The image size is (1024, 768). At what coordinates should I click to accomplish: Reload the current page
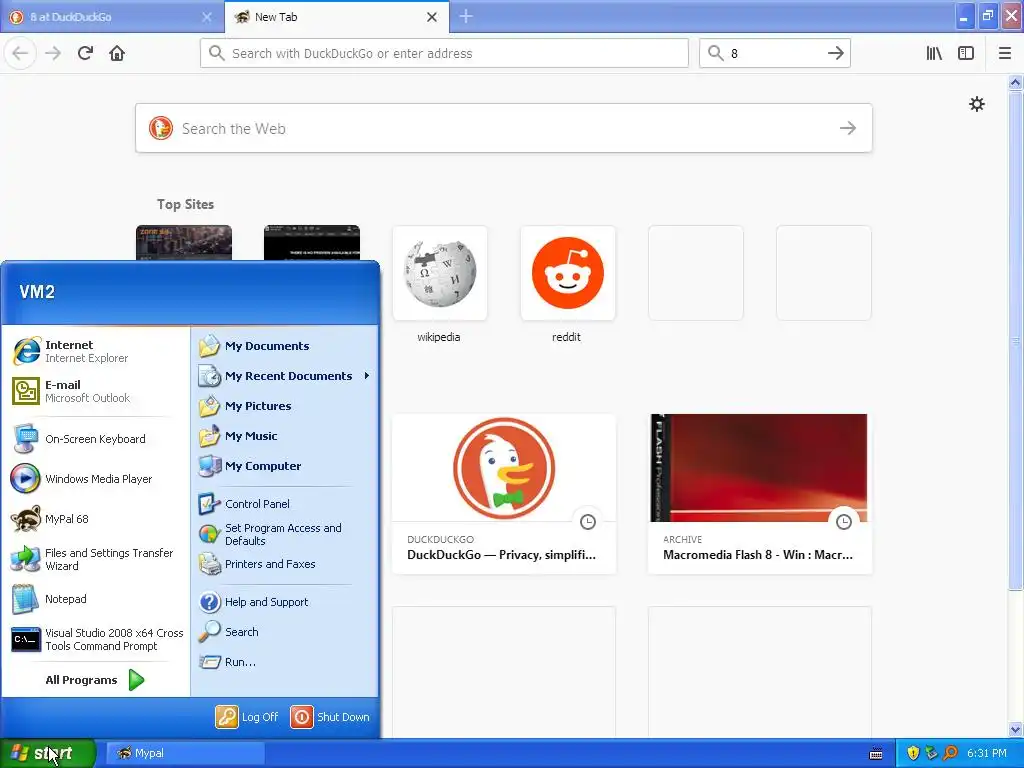click(x=85, y=53)
